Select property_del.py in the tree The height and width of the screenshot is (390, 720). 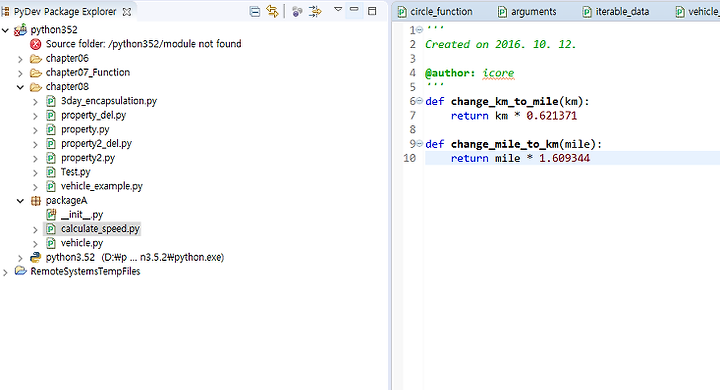click(x=93, y=115)
